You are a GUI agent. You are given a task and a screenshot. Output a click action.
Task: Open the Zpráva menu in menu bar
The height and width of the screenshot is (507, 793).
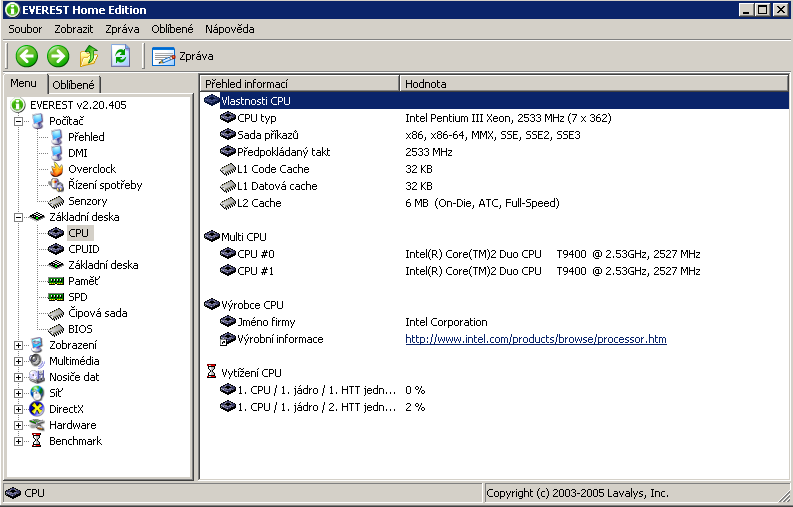(122, 29)
